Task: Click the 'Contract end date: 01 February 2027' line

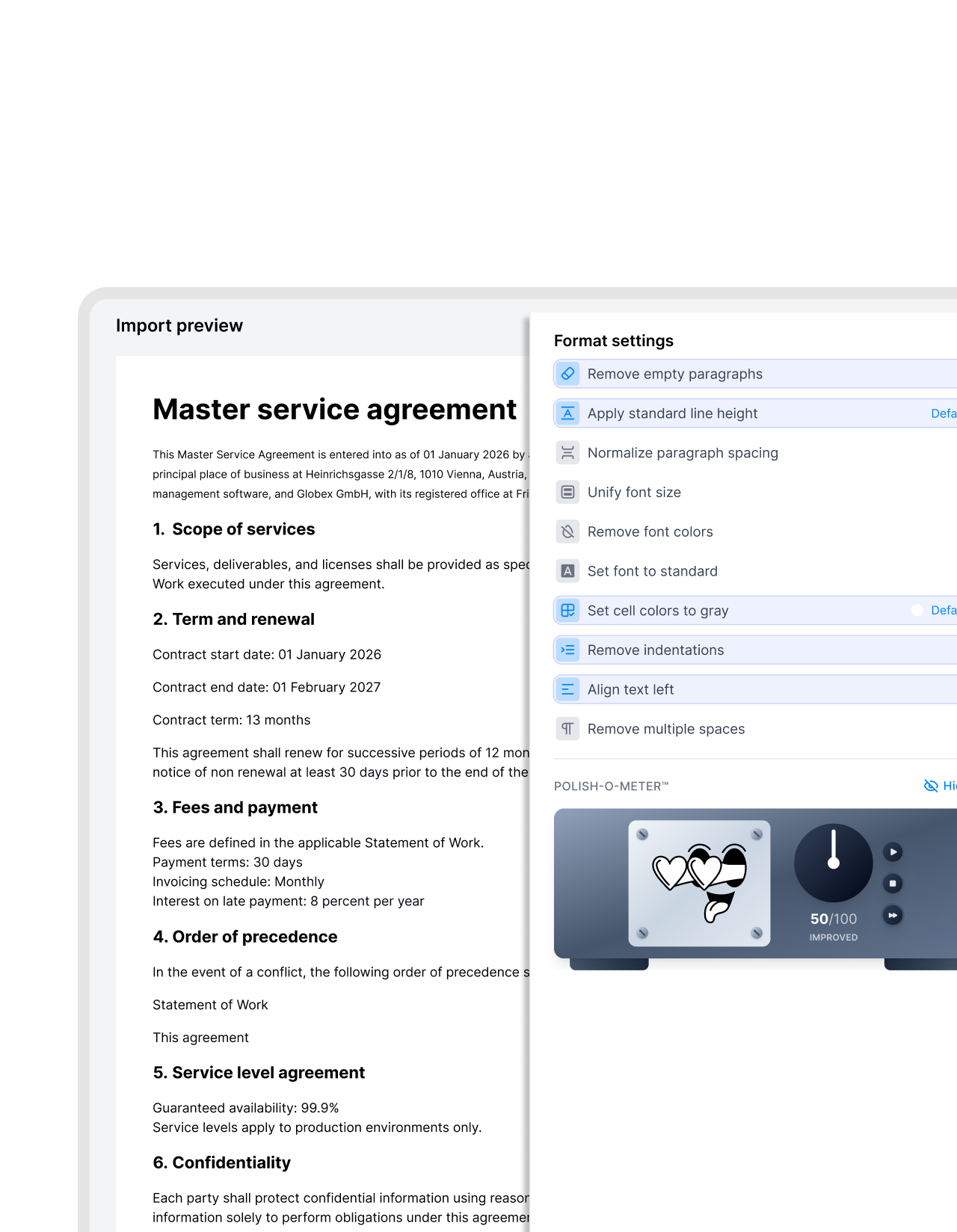Action: coord(267,688)
